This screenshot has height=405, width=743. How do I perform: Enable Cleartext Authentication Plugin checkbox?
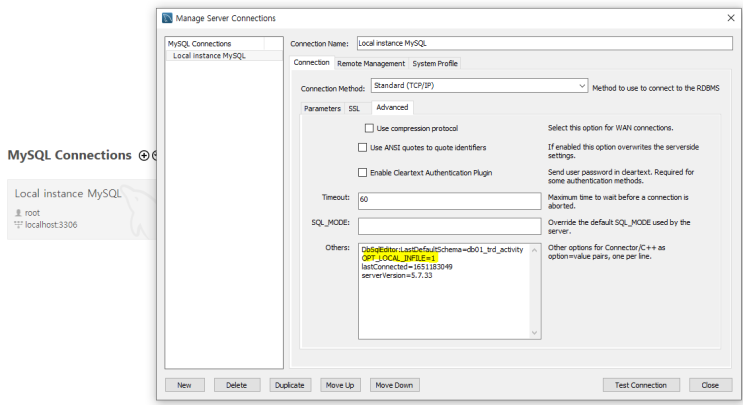pos(362,172)
